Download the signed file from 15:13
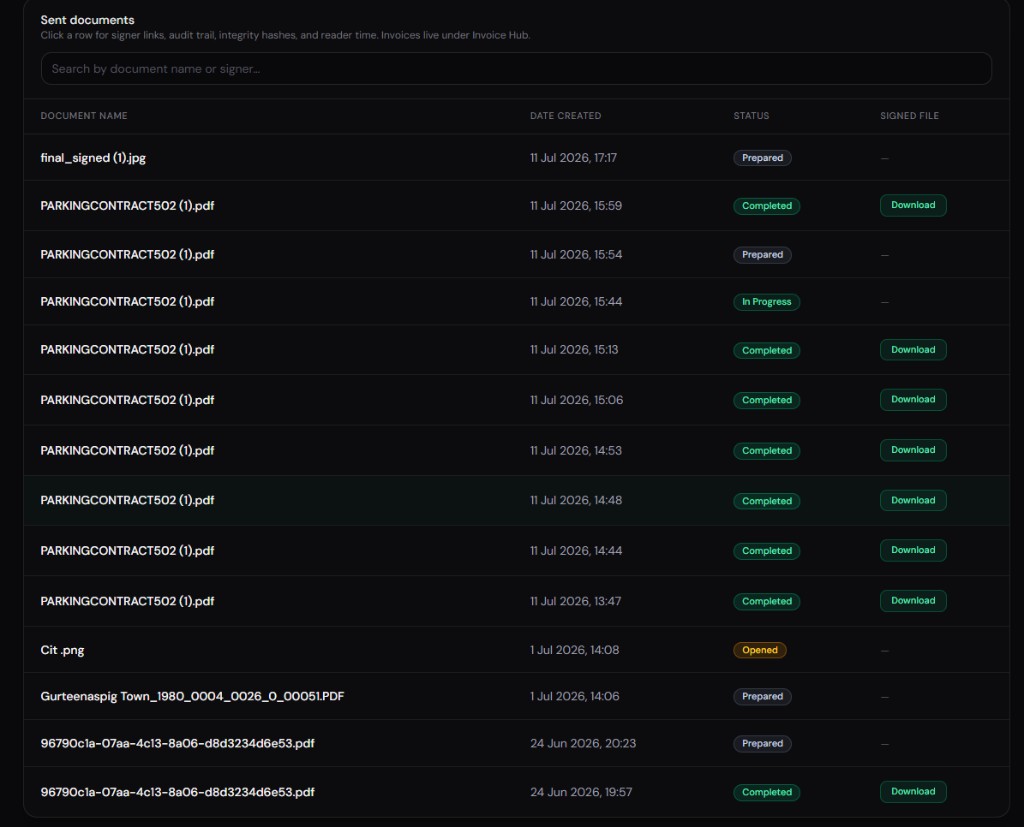This screenshot has height=827, width=1024. 912,349
